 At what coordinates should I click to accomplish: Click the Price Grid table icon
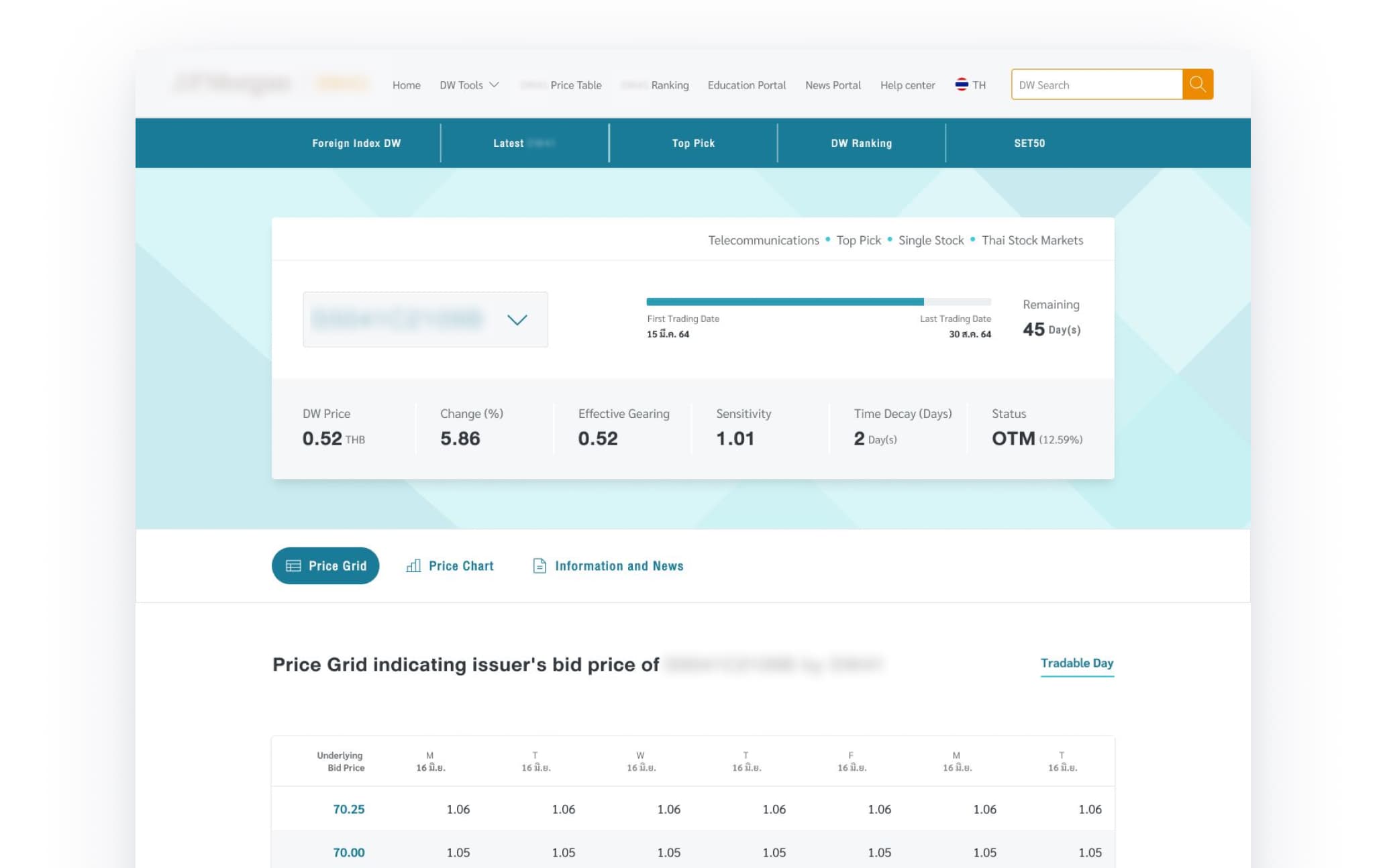[x=293, y=565]
